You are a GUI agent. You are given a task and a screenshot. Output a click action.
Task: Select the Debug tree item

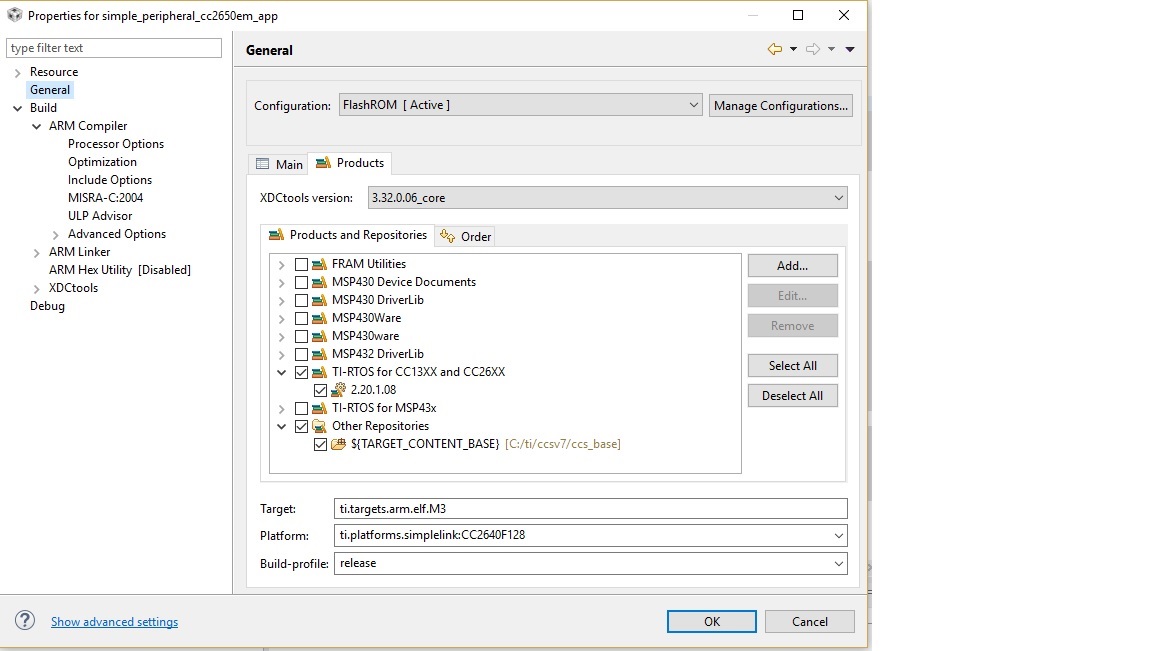[47, 306]
